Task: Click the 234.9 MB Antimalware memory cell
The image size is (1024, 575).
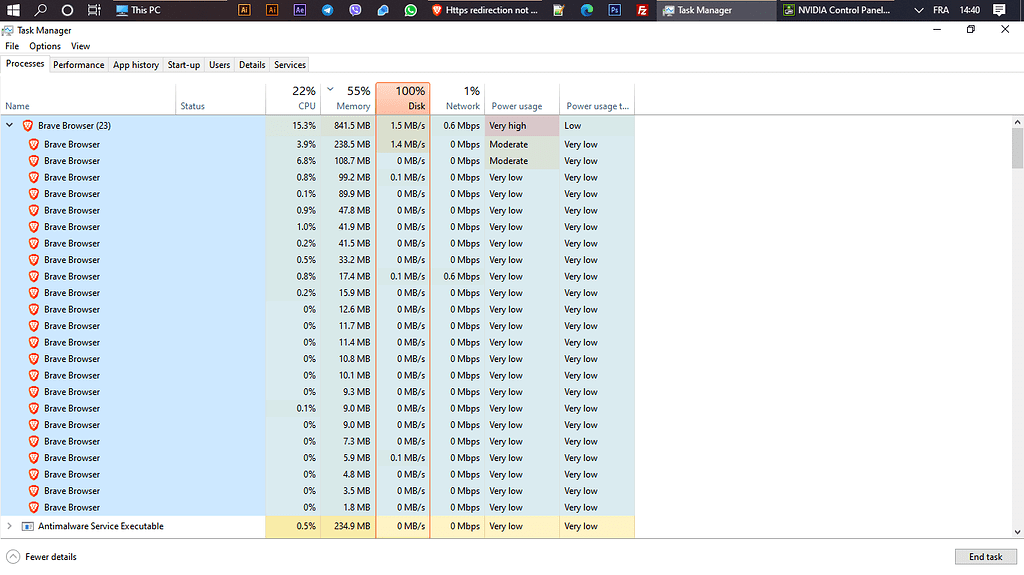Action: 348,526
